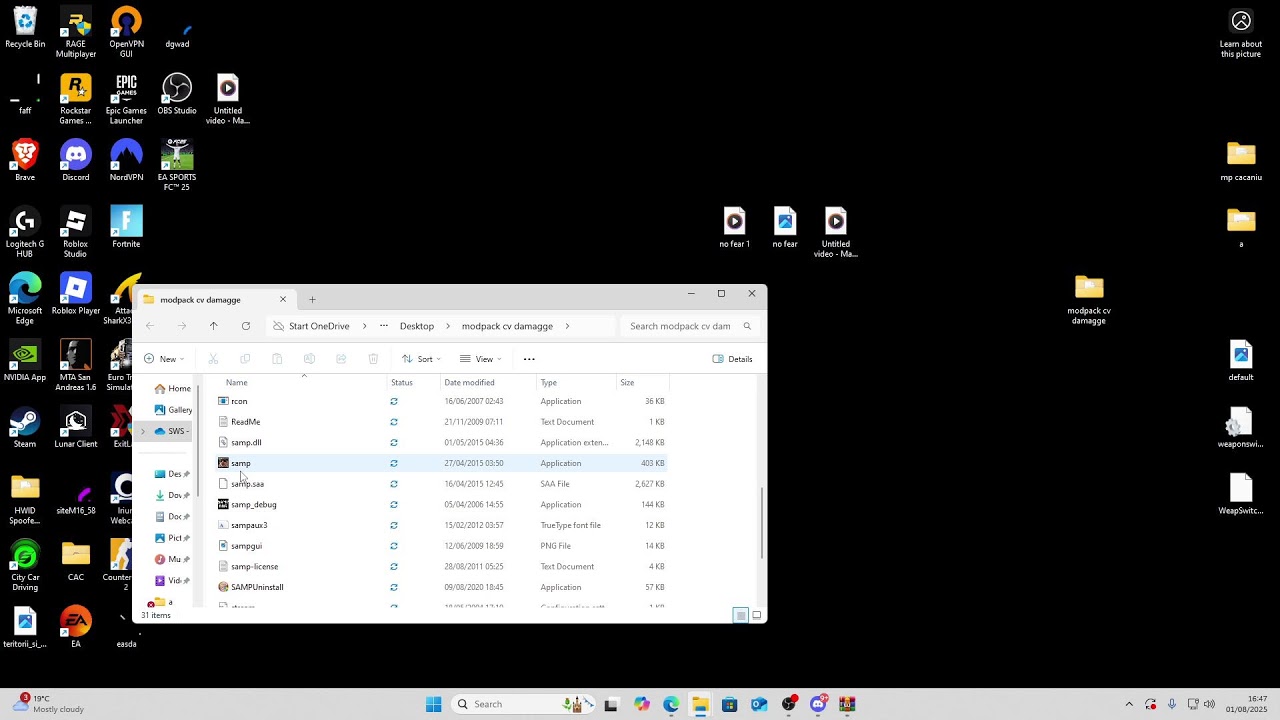Sort files by the Type column

576,382
